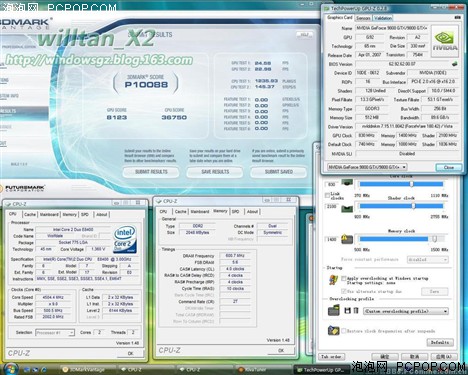Click the 取消 button in RivaTuner
This screenshot has width=468, height=375.
414,357
